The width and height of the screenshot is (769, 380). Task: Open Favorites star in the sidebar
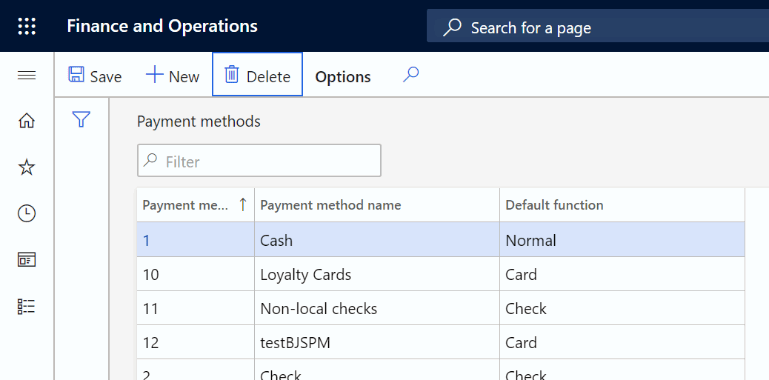(26, 168)
